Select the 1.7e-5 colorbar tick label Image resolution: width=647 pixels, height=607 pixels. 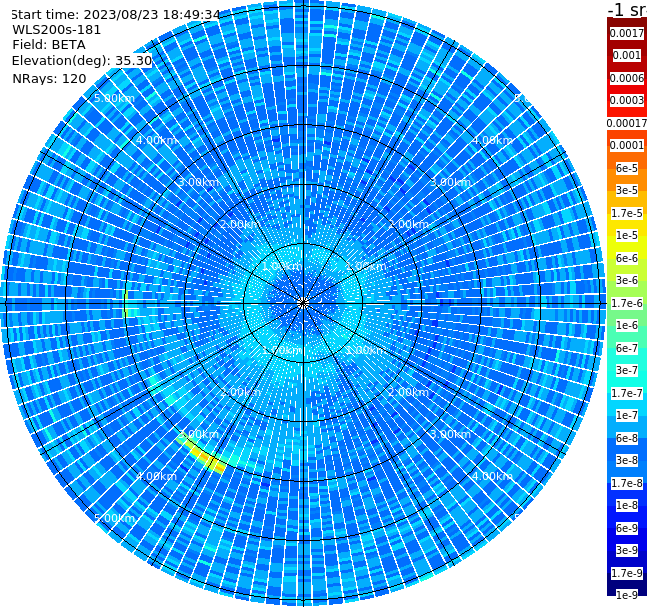click(627, 213)
